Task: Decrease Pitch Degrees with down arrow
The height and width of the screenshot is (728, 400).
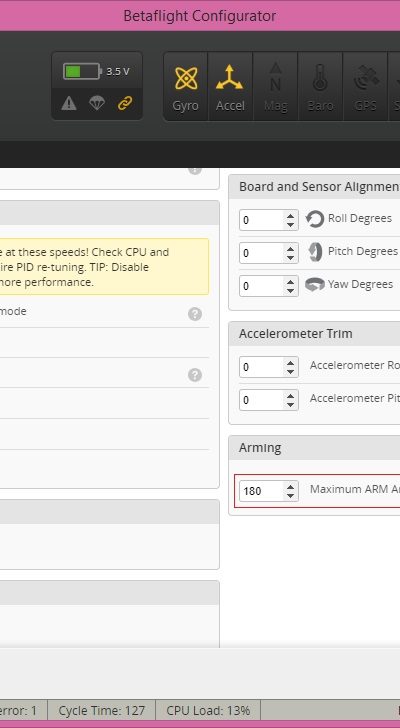Action: click(290, 257)
